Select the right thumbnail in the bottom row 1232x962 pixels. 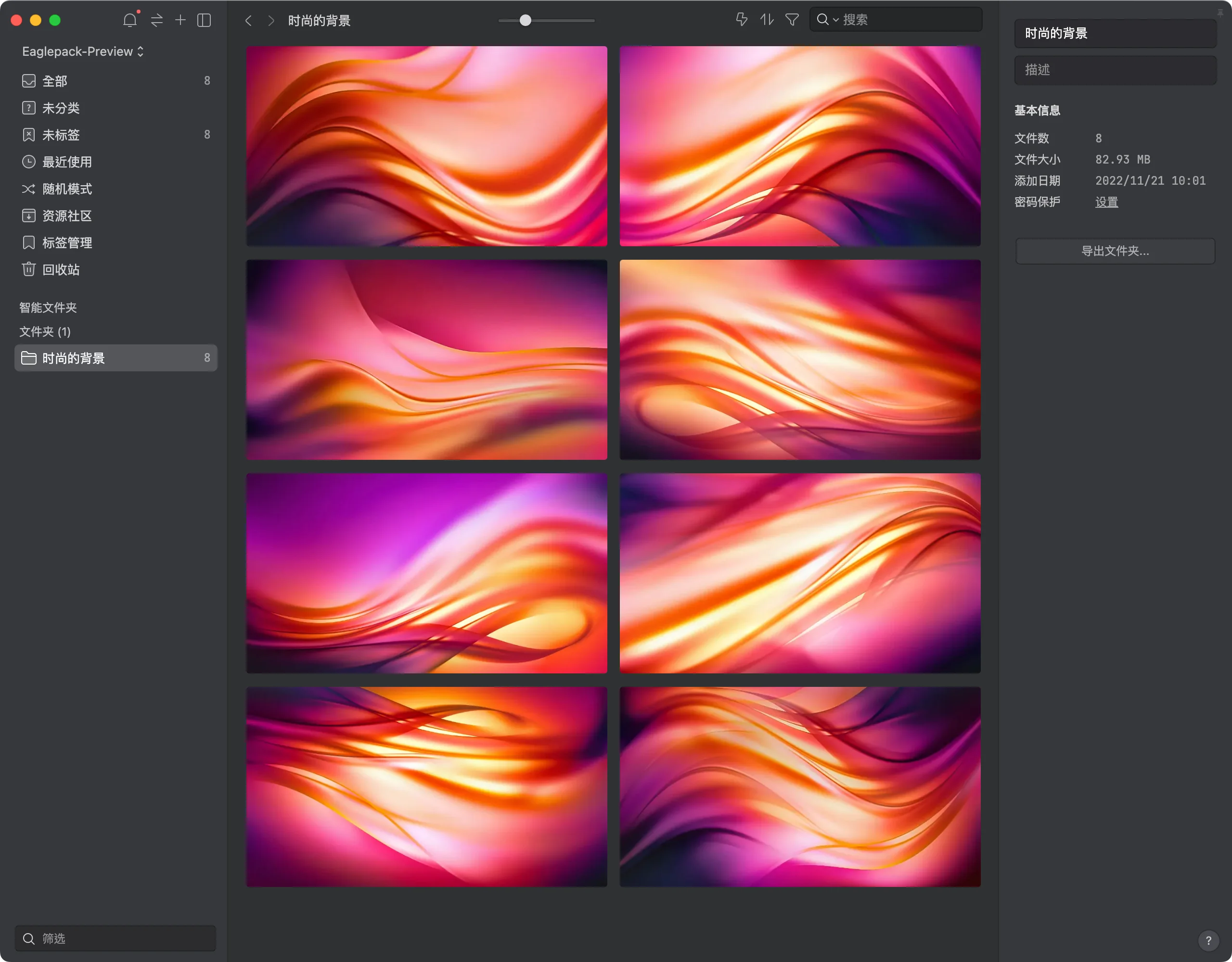click(x=800, y=786)
